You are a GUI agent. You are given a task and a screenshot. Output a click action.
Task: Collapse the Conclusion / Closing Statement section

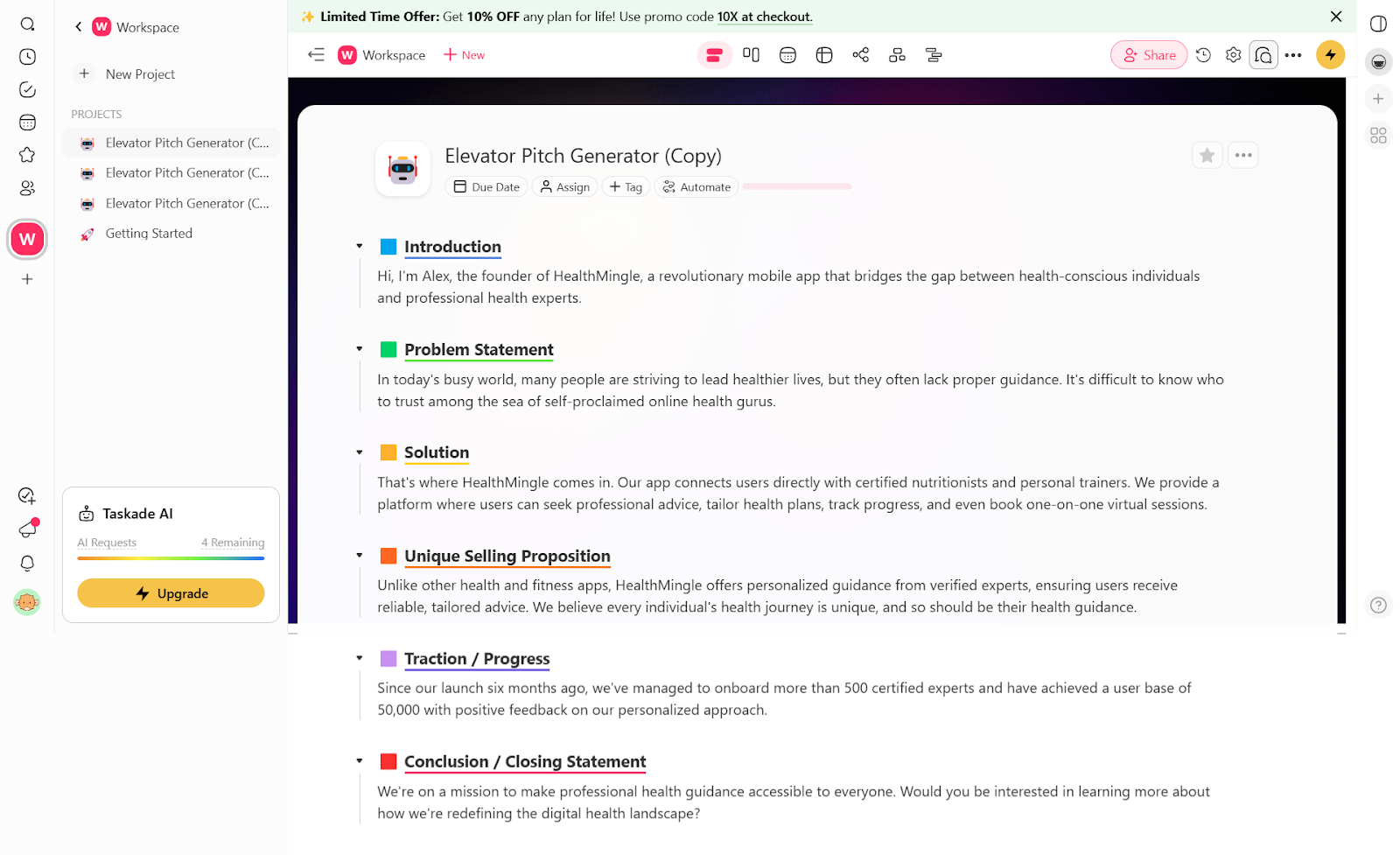[x=359, y=760]
